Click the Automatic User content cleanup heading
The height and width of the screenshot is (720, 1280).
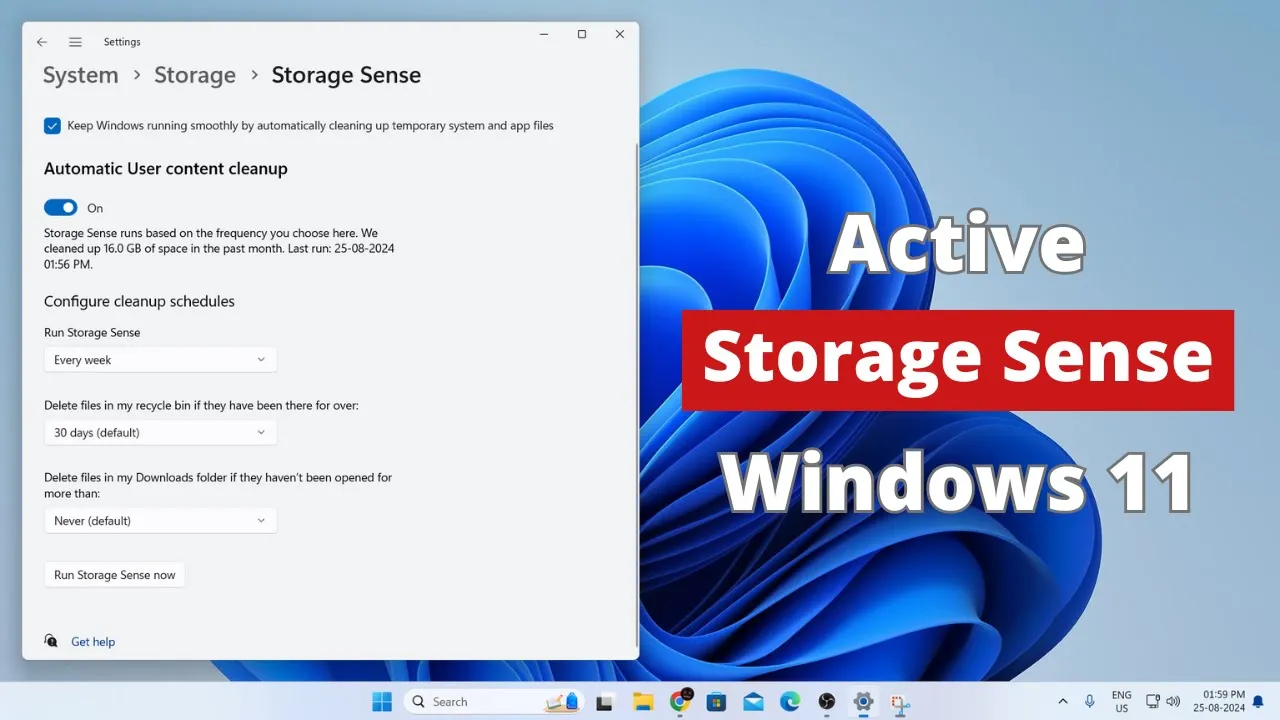(166, 169)
